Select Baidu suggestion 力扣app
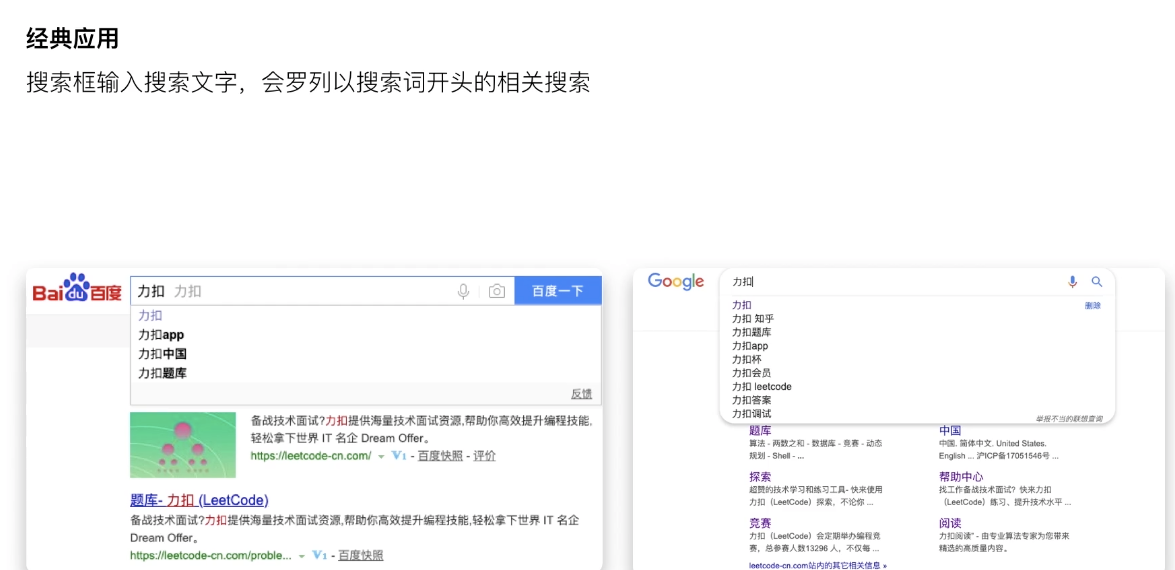The image size is (1175, 570). 161,335
